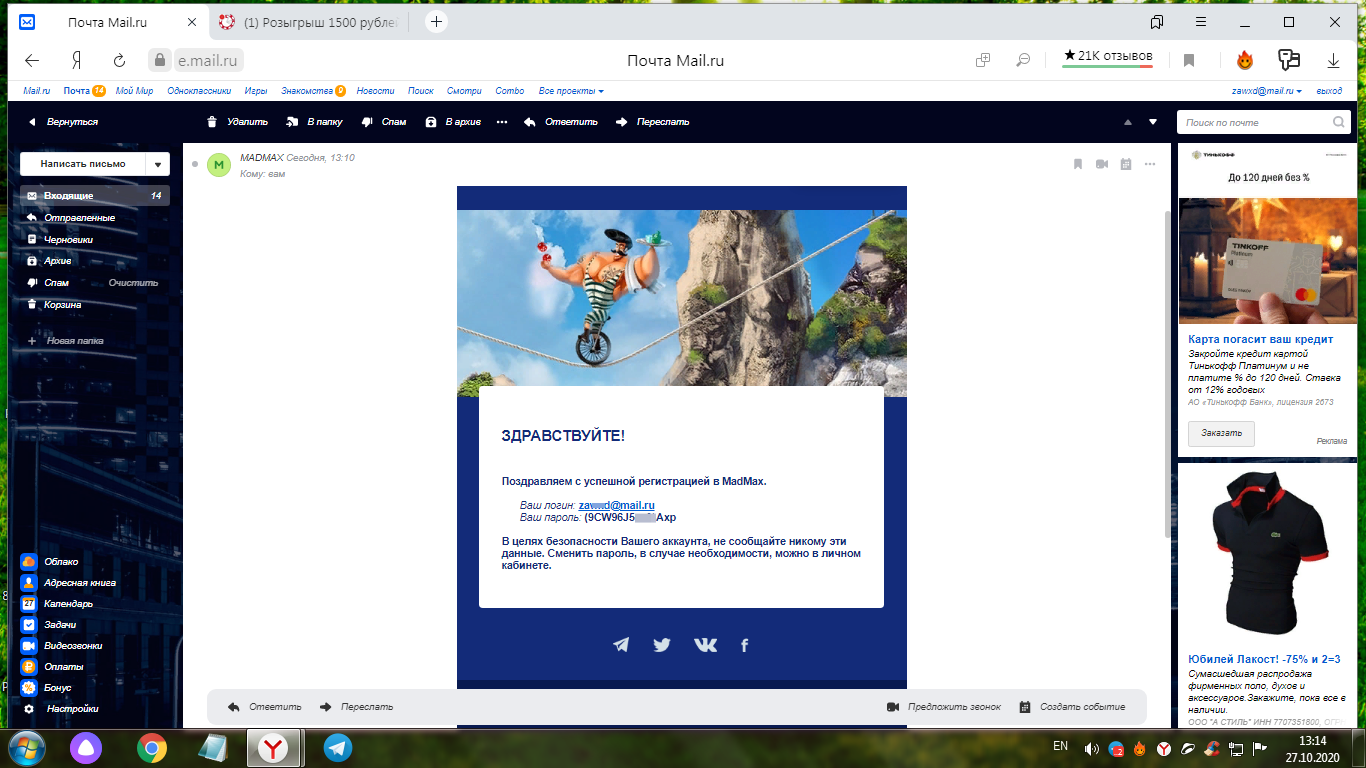
Task: Click the Поиск по почте search field
Action: coord(1255,122)
